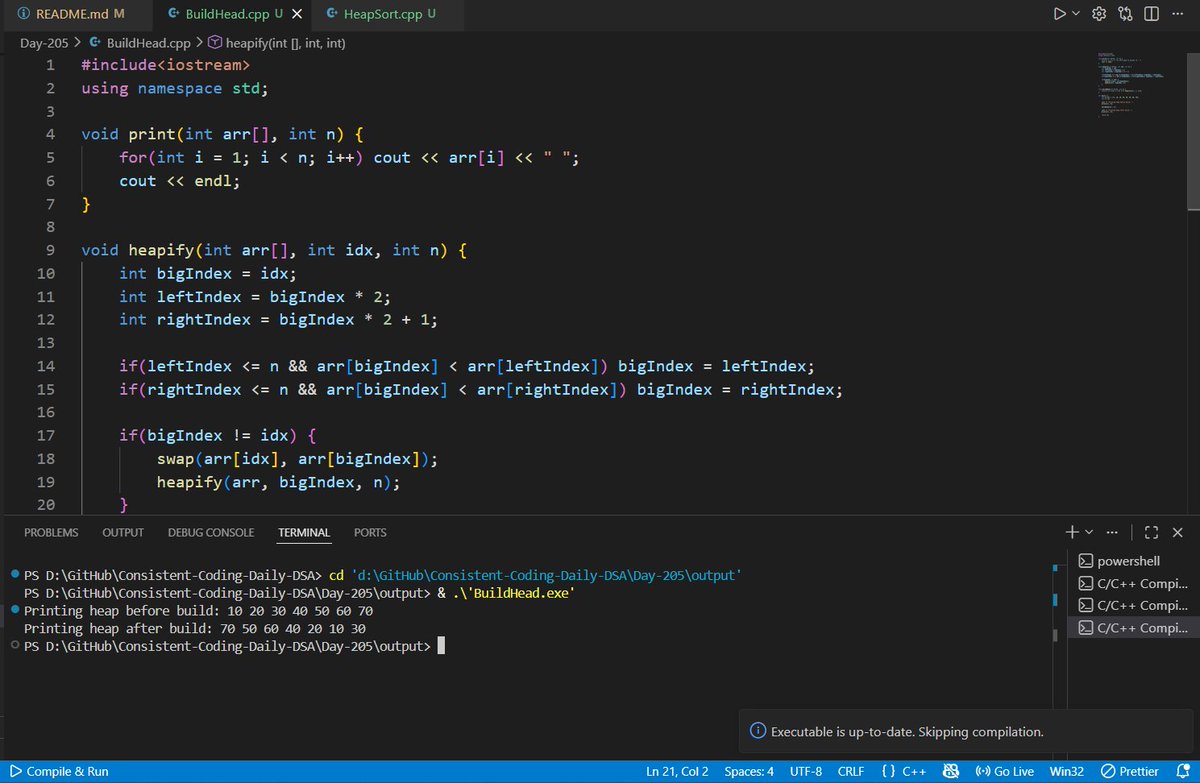This screenshot has width=1200, height=783.
Task: Click Compile & Run in status bar
Action: tap(59, 772)
